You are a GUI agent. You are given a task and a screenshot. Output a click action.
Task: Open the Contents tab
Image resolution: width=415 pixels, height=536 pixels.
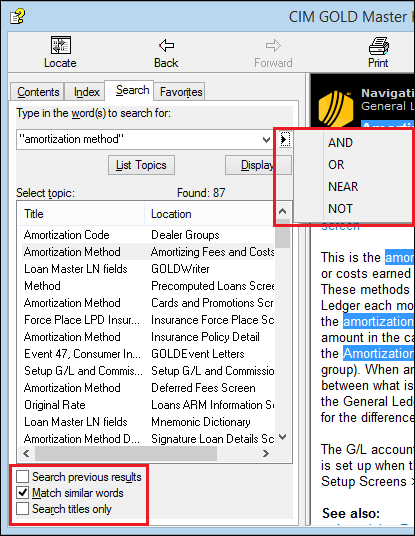38,92
